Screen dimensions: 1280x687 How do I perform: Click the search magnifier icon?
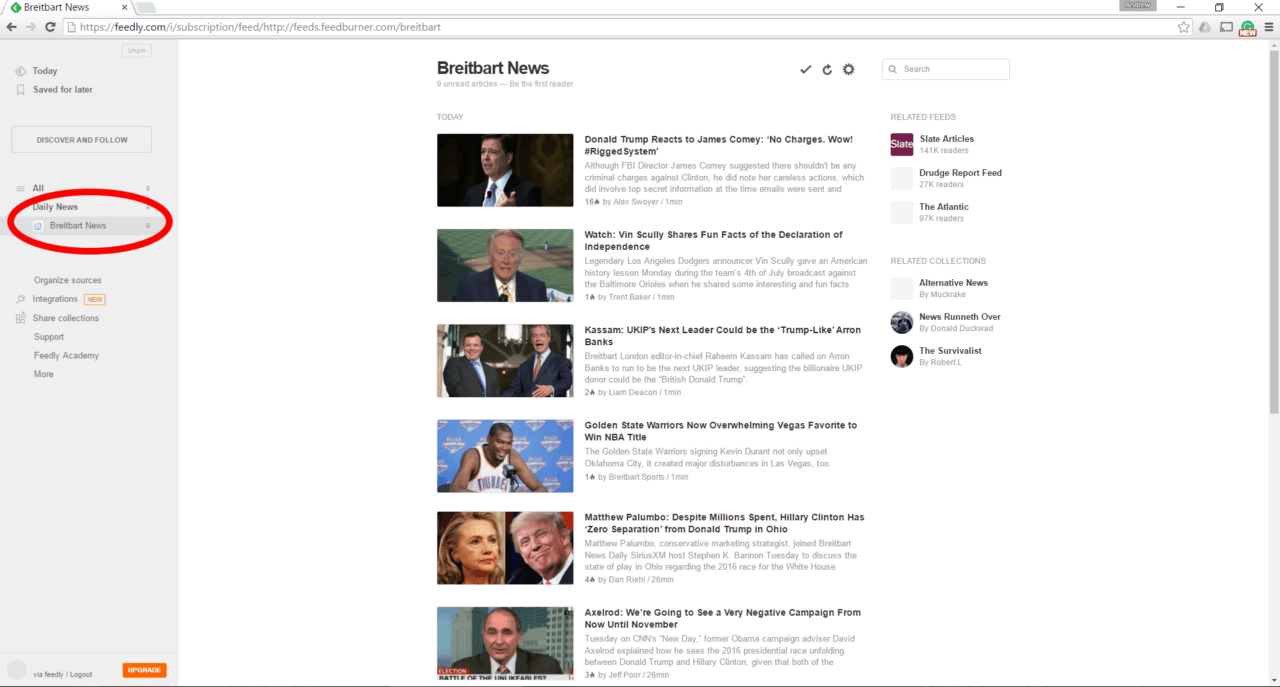click(x=893, y=69)
